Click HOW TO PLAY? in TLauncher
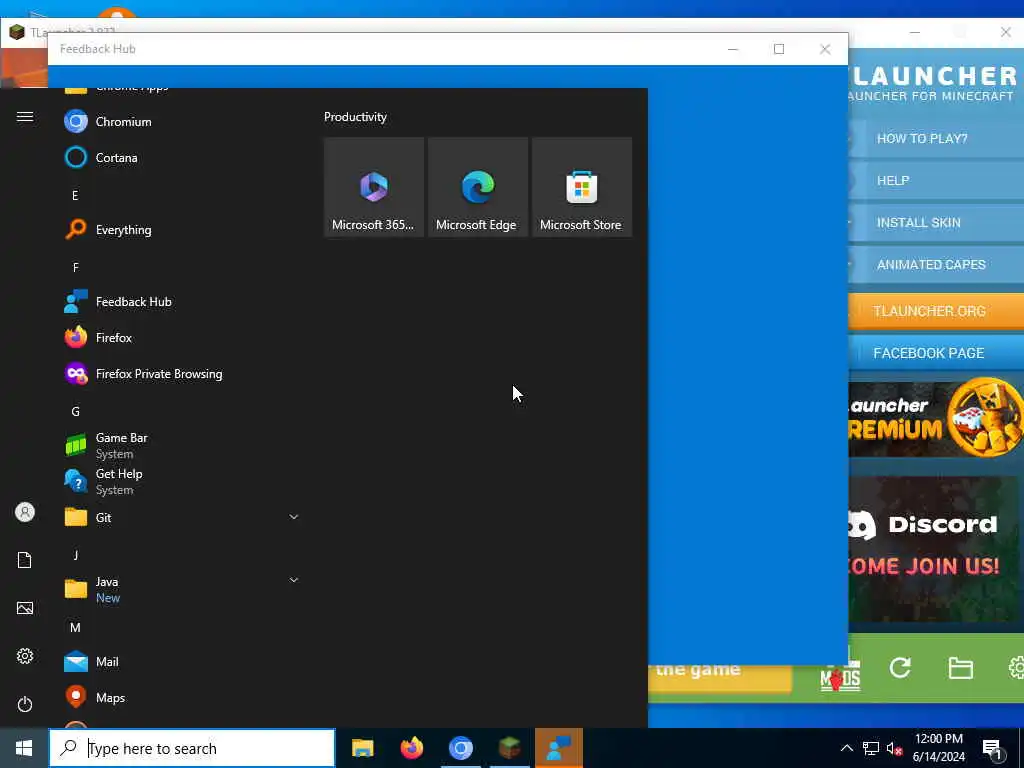The height and width of the screenshot is (768, 1024). click(x=935, y=138)
